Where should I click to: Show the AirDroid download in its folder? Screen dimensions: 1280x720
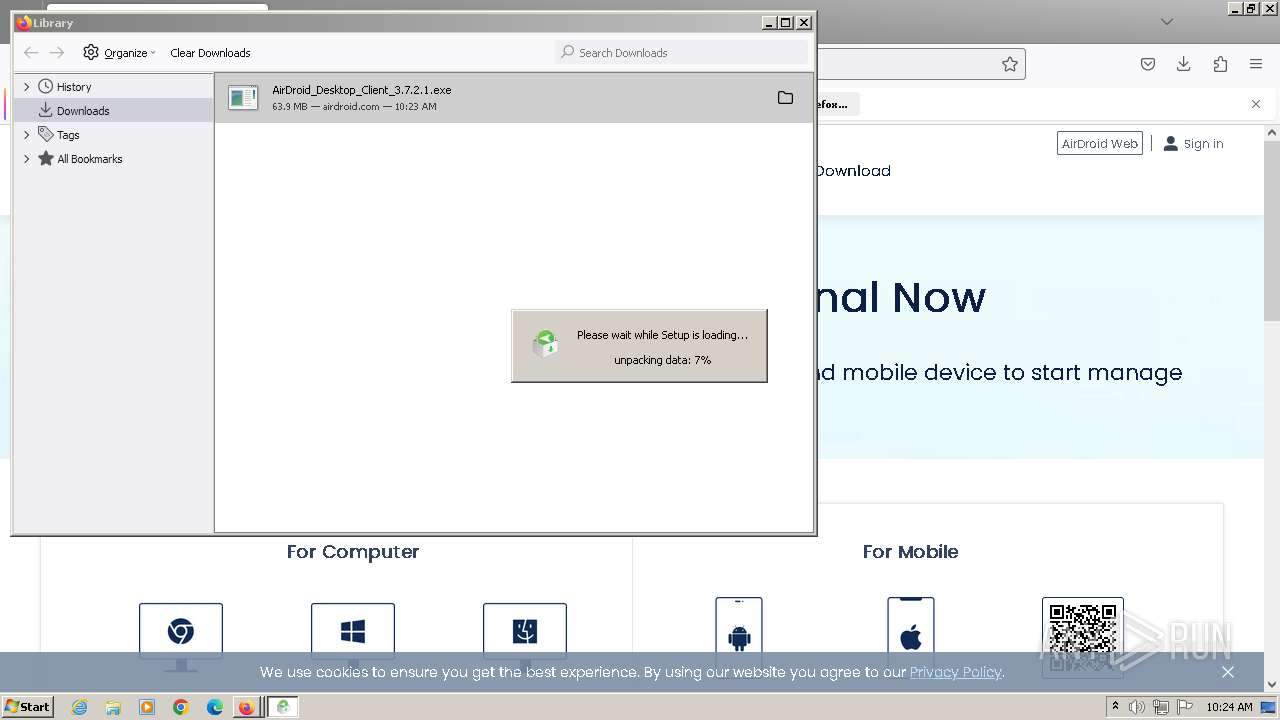tap(785, 98)
